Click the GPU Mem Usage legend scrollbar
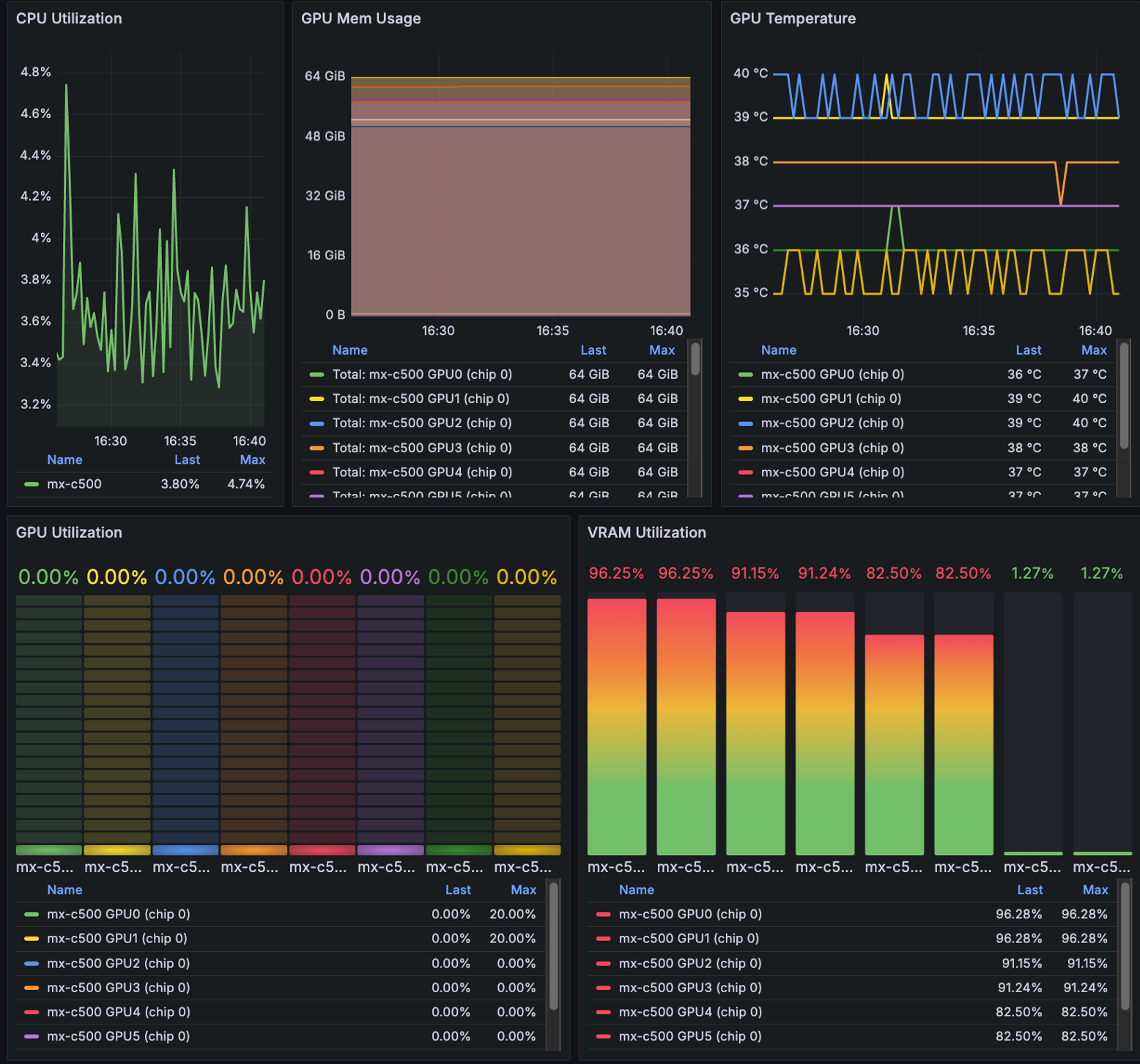 pos(695,359)
